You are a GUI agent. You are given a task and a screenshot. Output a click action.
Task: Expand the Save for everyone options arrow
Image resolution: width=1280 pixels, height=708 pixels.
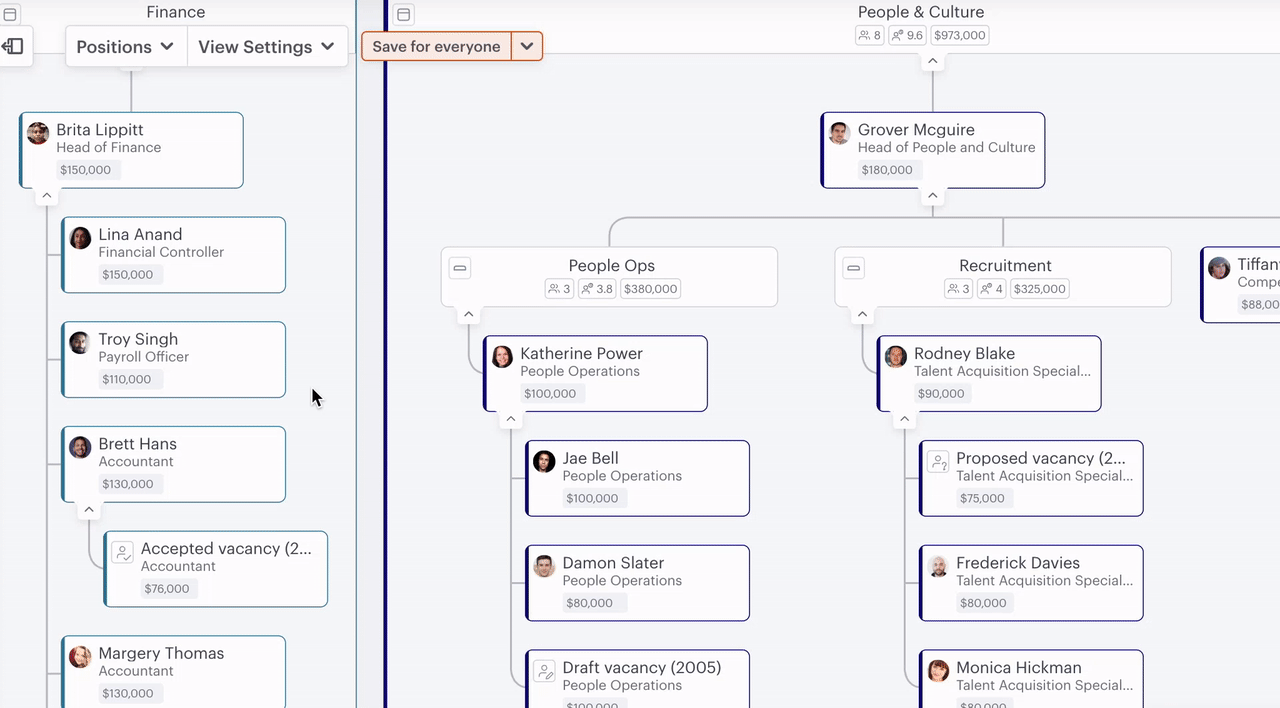[x=527, y=46]
